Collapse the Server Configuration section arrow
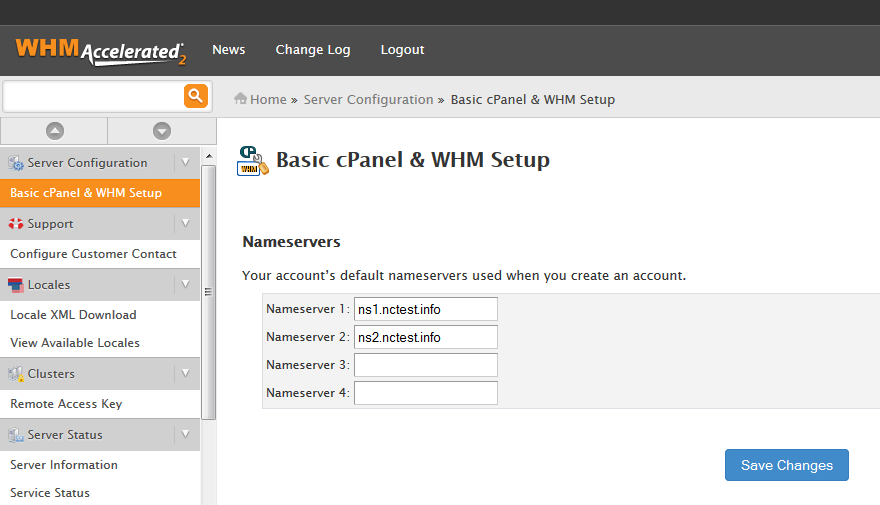Image resolution: width=880 pixels, height=505 pixels. tap(186, 162)
